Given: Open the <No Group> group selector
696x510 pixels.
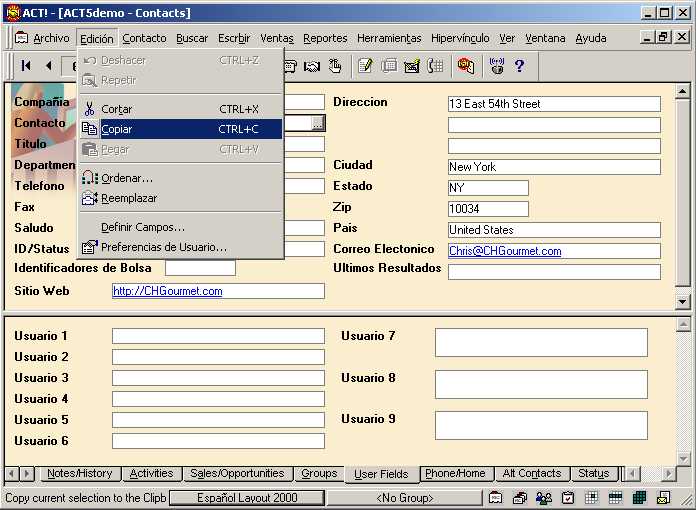Looking at the screenshot, I should pos(404,498).
